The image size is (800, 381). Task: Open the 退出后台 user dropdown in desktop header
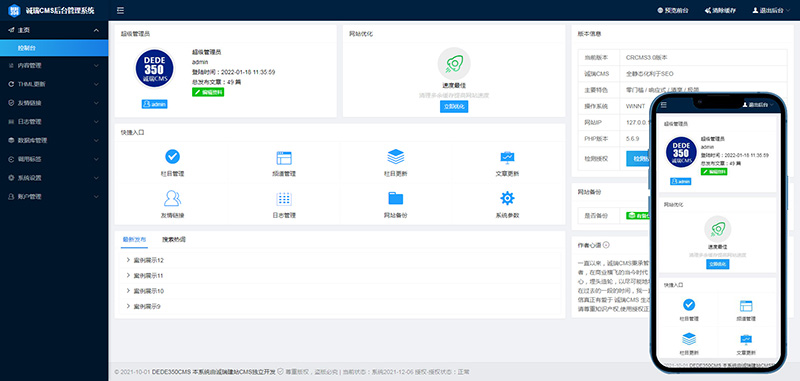pos(771,10)
